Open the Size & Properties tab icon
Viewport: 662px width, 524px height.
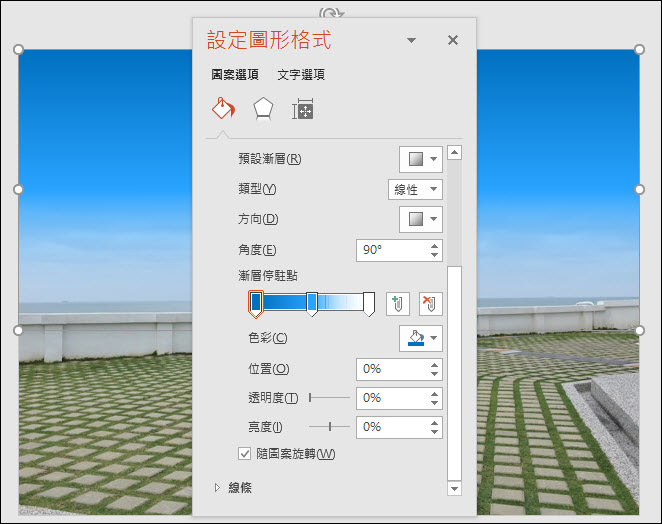pos(303,109)
